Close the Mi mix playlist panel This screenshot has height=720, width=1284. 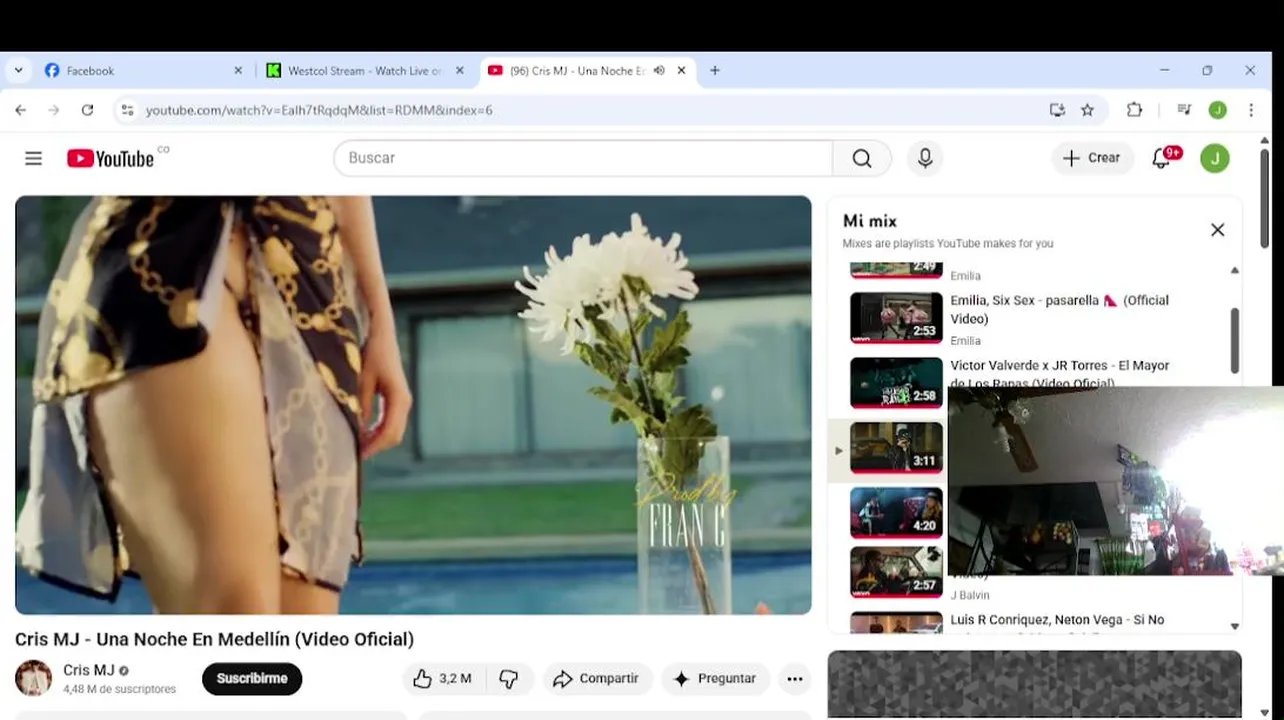(1217, 230)
